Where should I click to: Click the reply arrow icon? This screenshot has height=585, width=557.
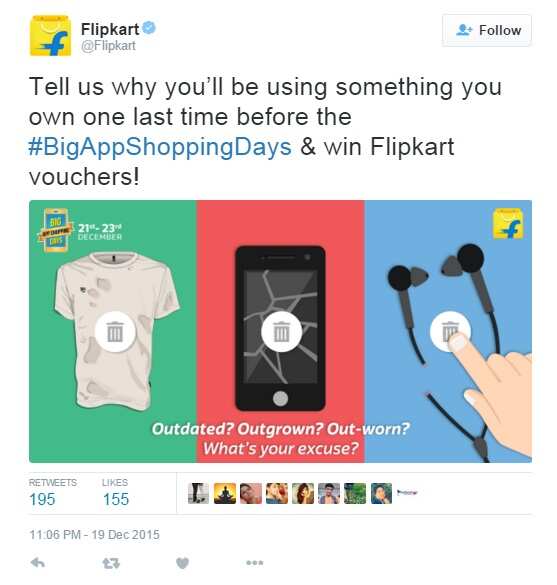point(38,562)
